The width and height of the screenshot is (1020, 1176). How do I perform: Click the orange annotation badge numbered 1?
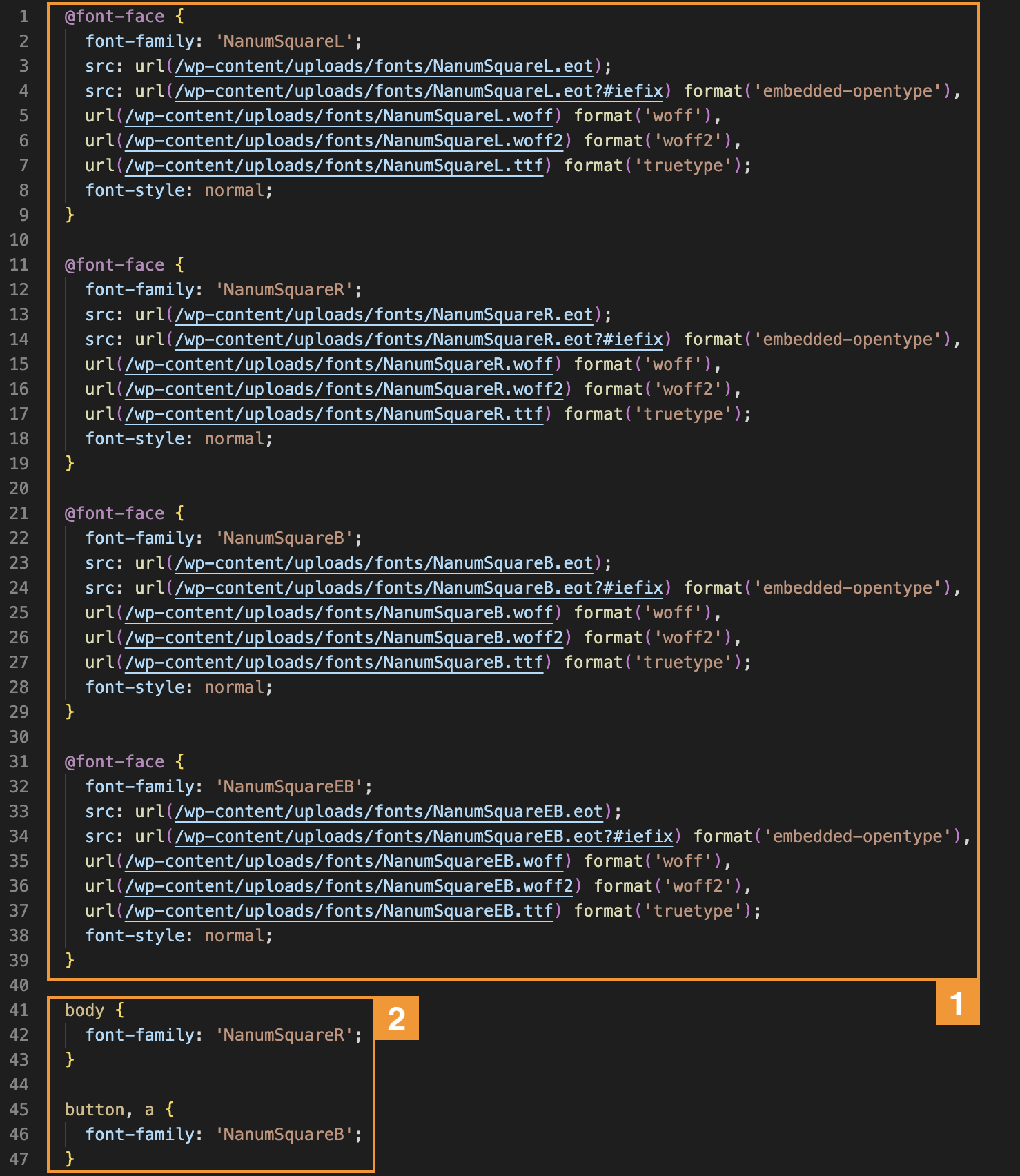[x=957, y=1003]
